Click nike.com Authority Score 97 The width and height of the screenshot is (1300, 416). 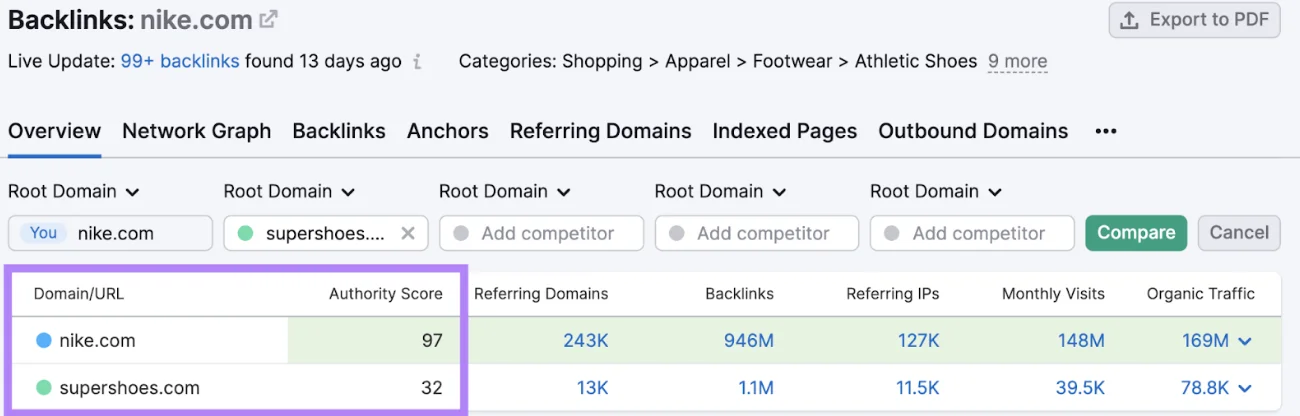[x=432, y=341]
